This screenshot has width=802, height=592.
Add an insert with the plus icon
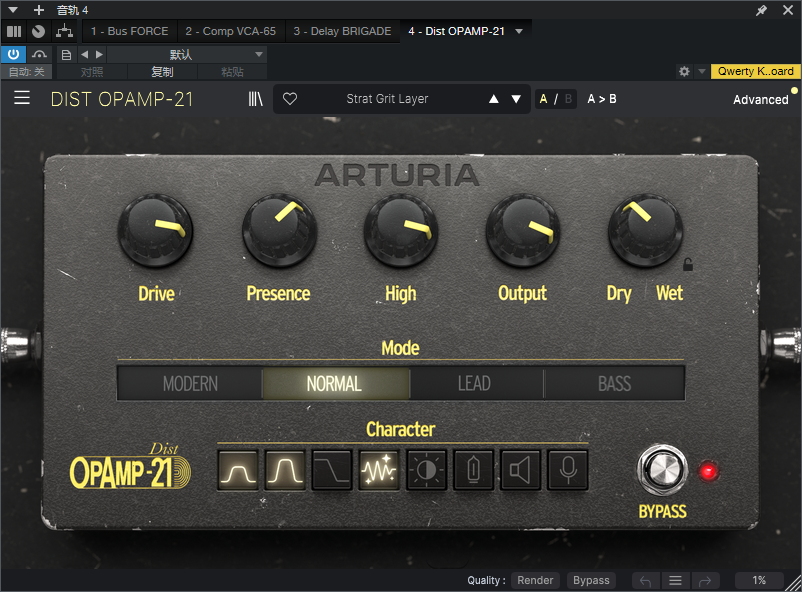pyautogui.click(x=39, y=10)
